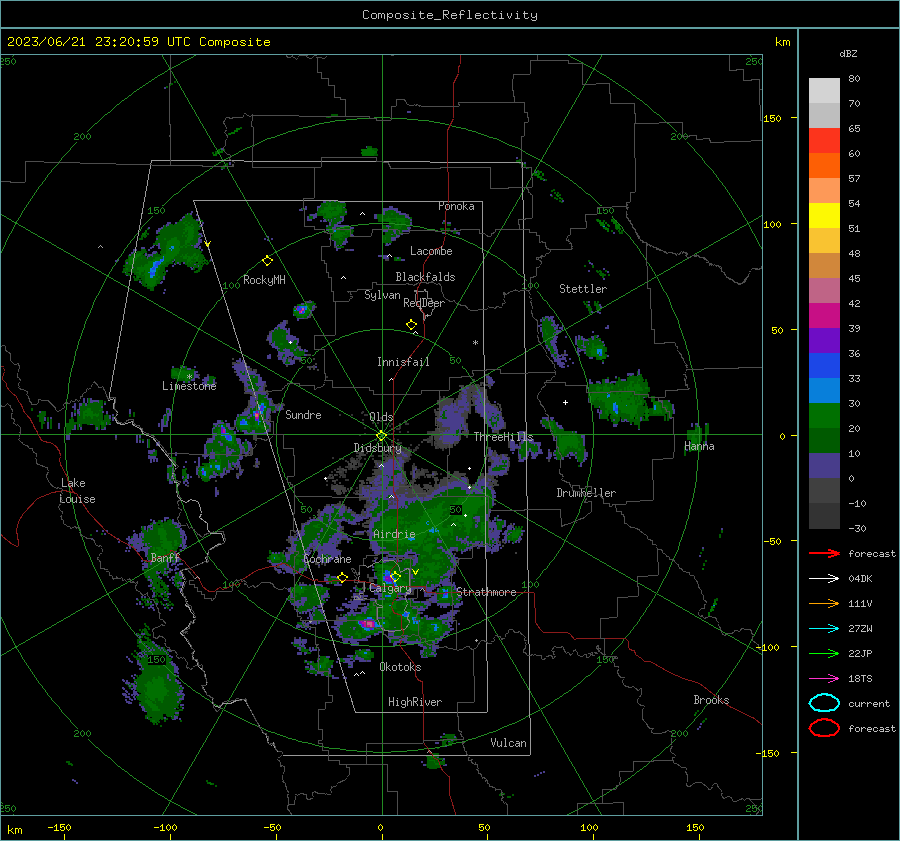This screenshot has width=900, height=841.
Task: Click the Lake Louise label
Action: [x=77, y=491]
